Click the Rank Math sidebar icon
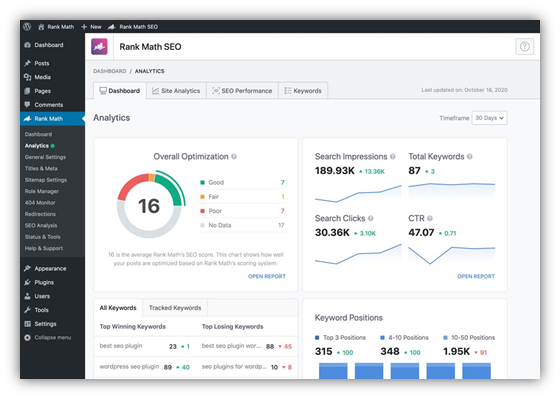 click(x=28, y=119)
